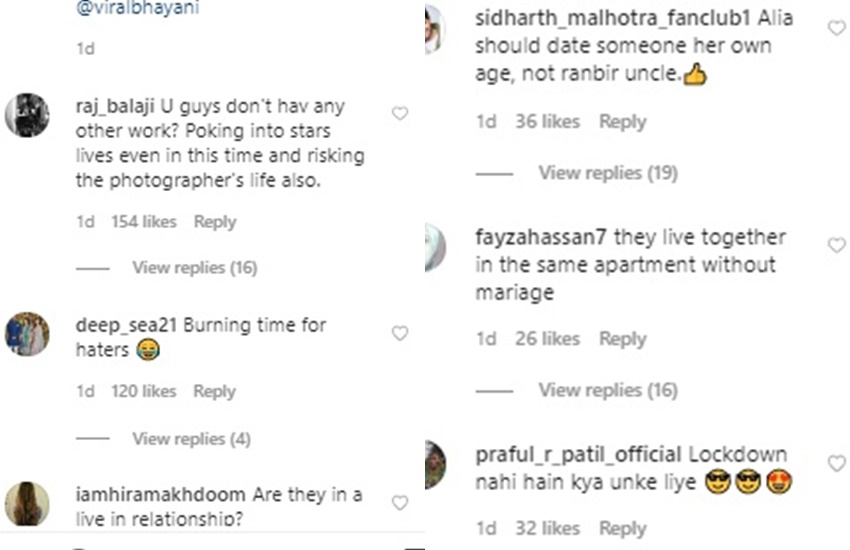The width and height of the screenshot is (850, 550).
Task: Open deep_sea21's profile avatar
Action: 27,334
